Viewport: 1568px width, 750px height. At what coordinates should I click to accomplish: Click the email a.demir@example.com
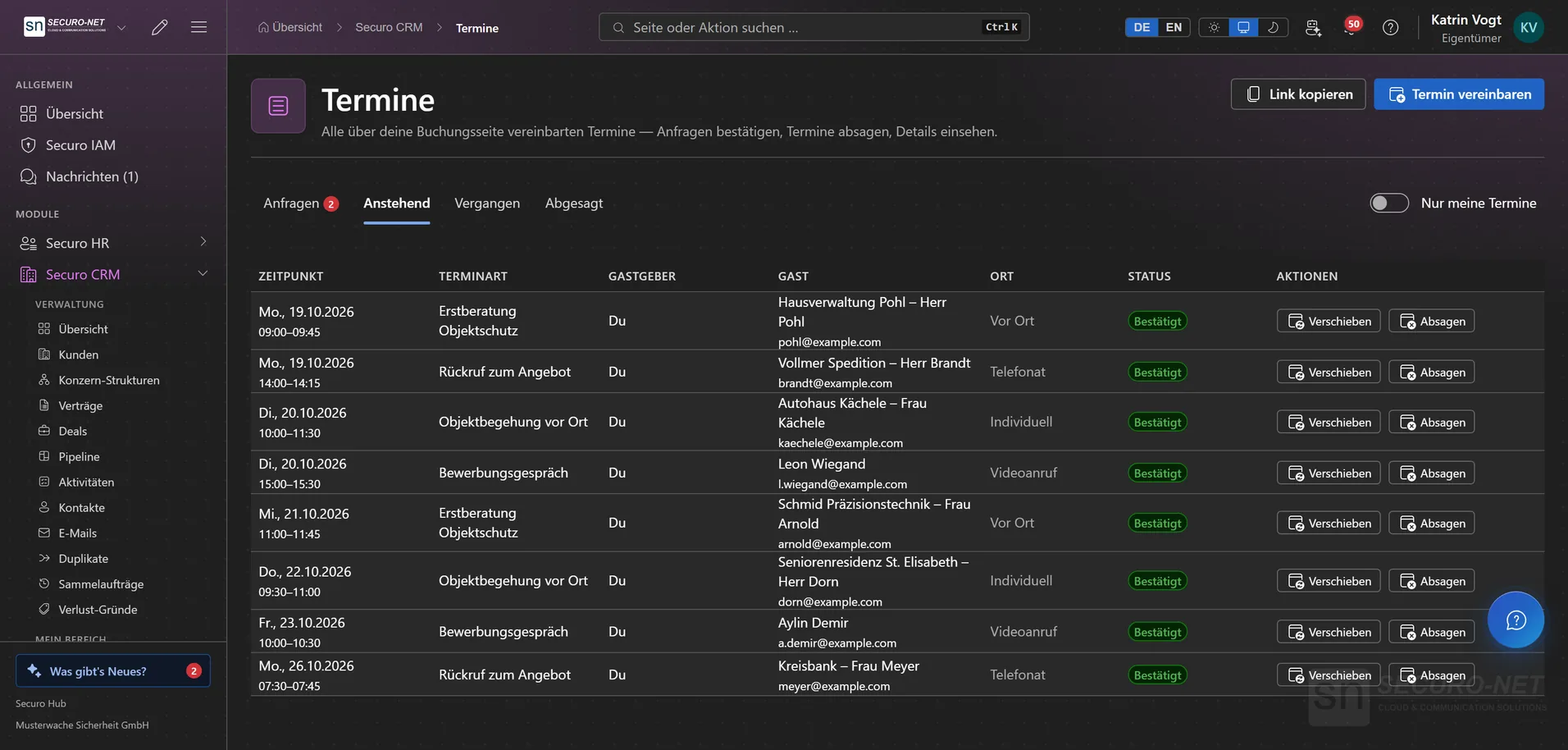(x=836, y=643)
